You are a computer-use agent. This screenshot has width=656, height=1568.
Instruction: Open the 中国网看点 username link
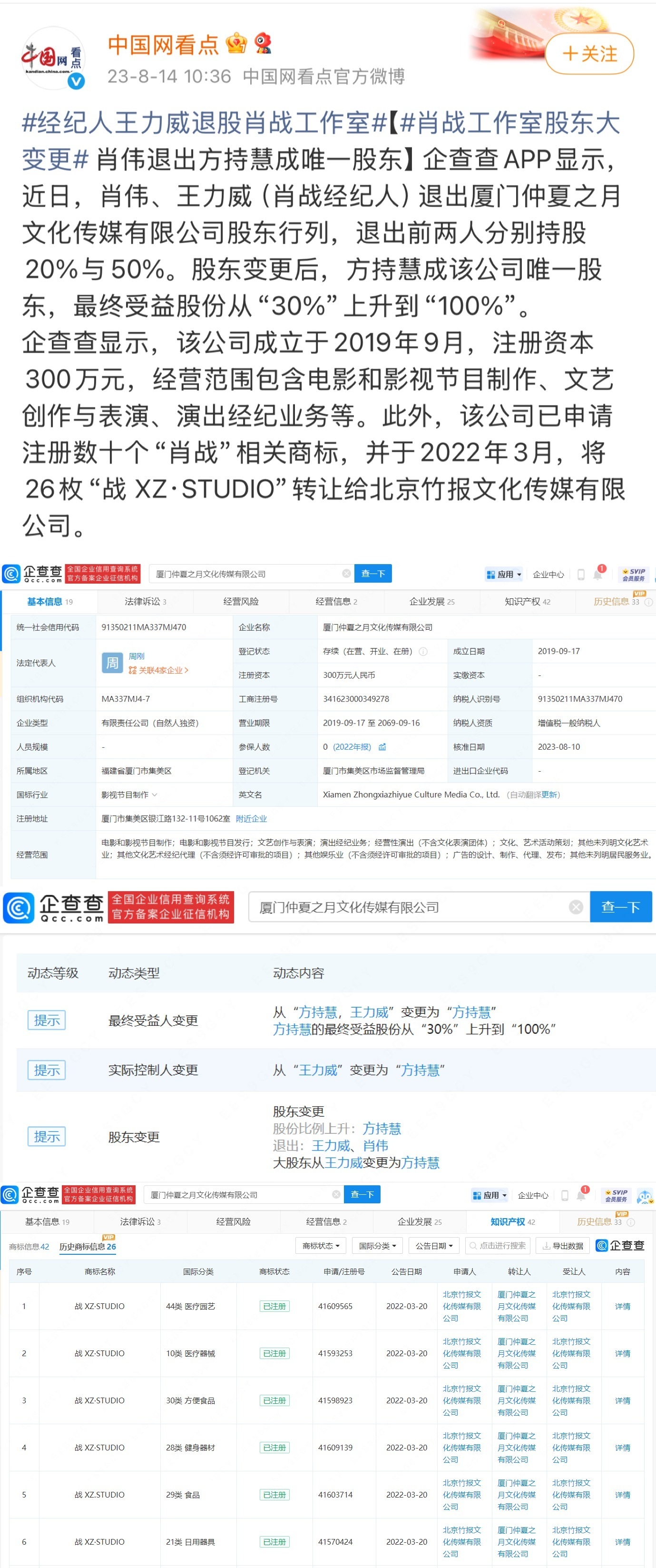click(163, 44)
